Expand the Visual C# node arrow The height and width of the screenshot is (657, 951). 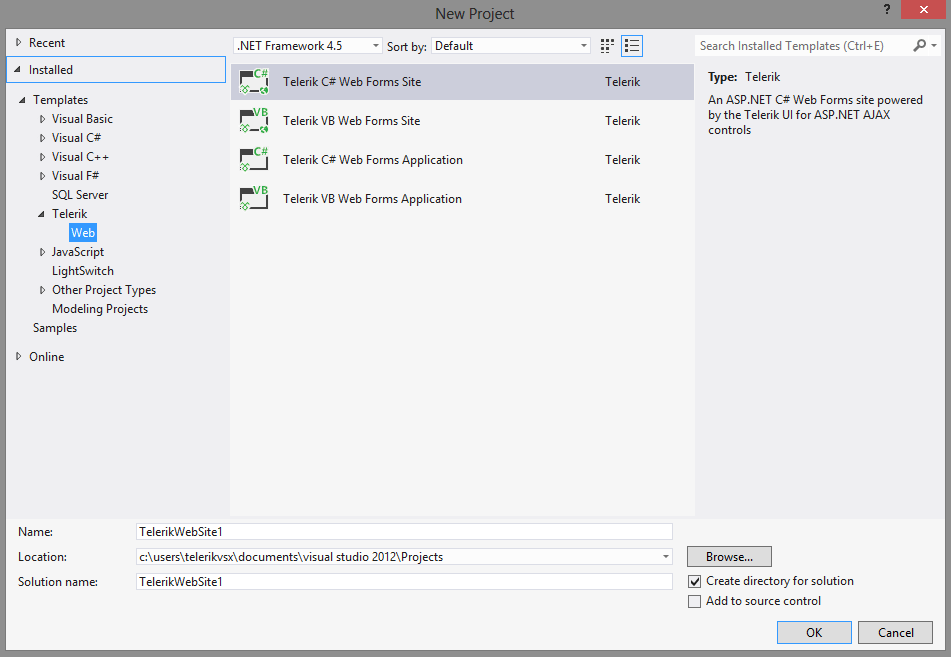tap(42, 138)
